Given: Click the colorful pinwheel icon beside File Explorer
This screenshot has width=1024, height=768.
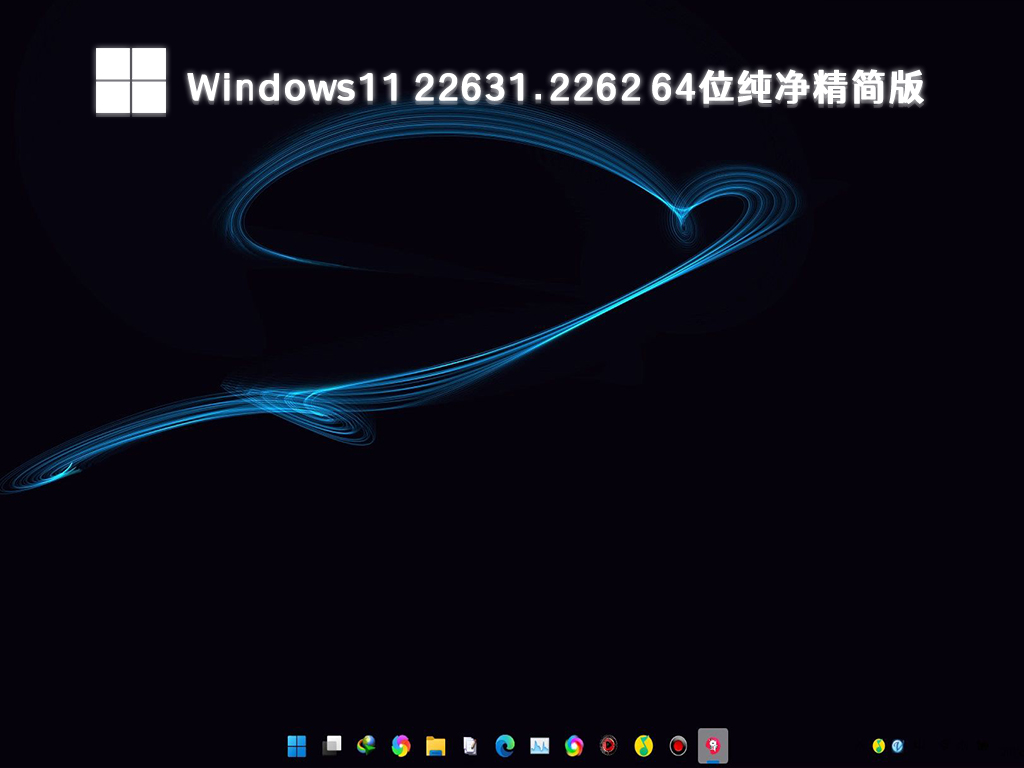Looking at the screenshot, I should tap(401, 745).
